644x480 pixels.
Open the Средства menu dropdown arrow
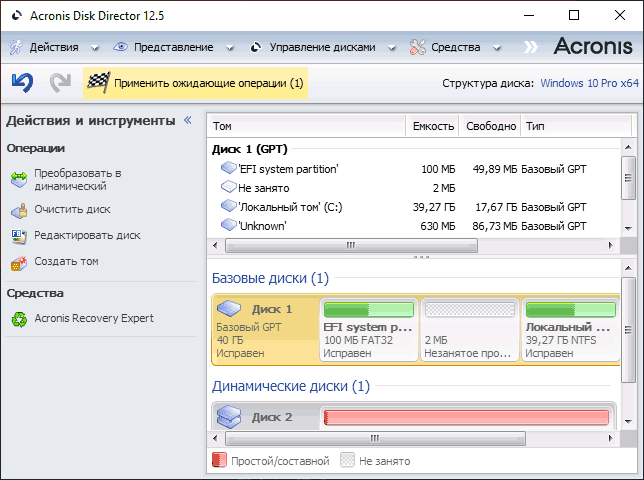tap(497, 48)
